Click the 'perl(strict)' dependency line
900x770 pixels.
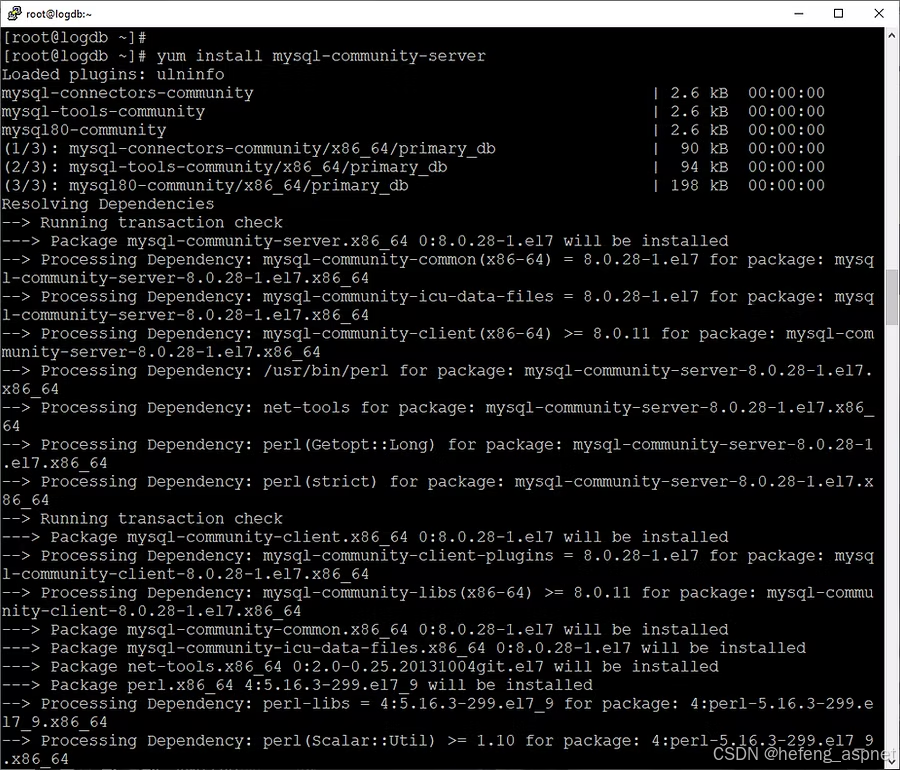pos(437,491)
